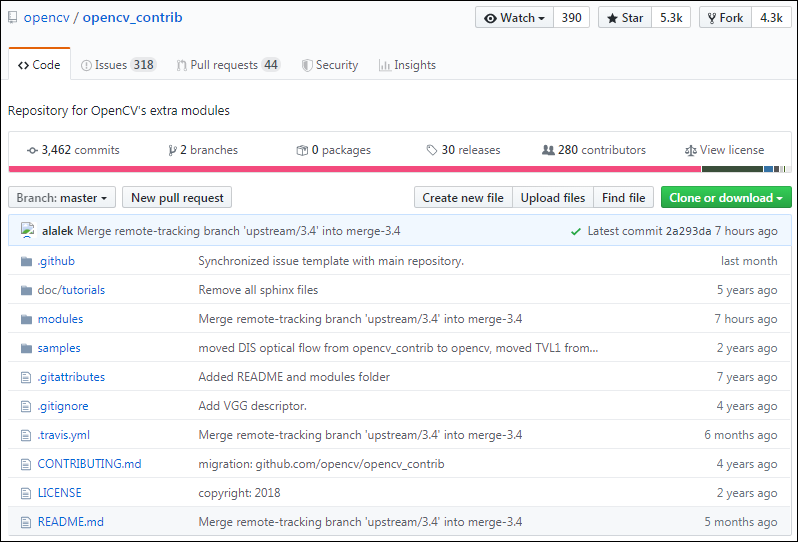This screenshot has width=798, height=542.
Task: Open the README.md file
Action: [x=71, y=522]
